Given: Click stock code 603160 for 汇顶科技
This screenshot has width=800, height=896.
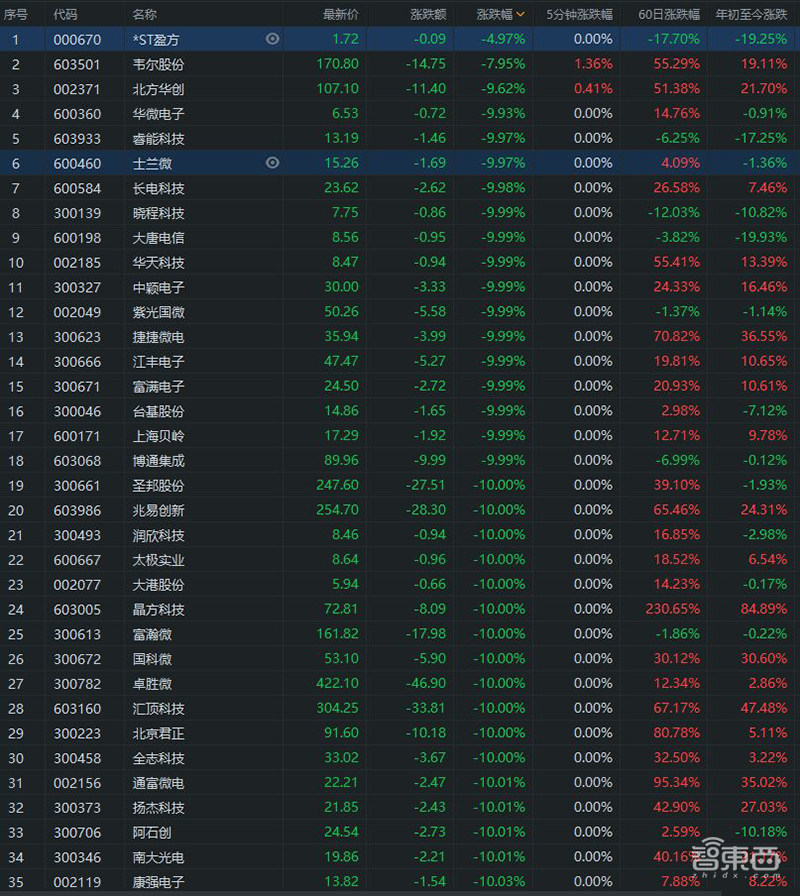Looking at the screenshot, I should [77, 708].
